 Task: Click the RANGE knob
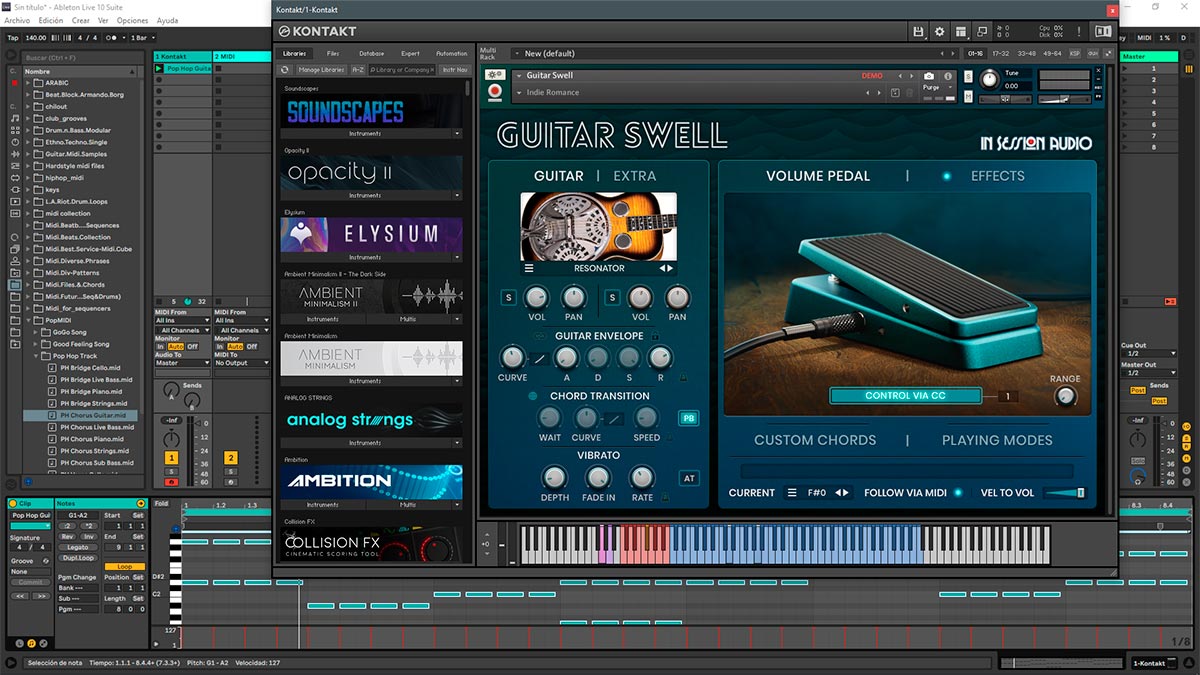click(x=1065, y=397)
